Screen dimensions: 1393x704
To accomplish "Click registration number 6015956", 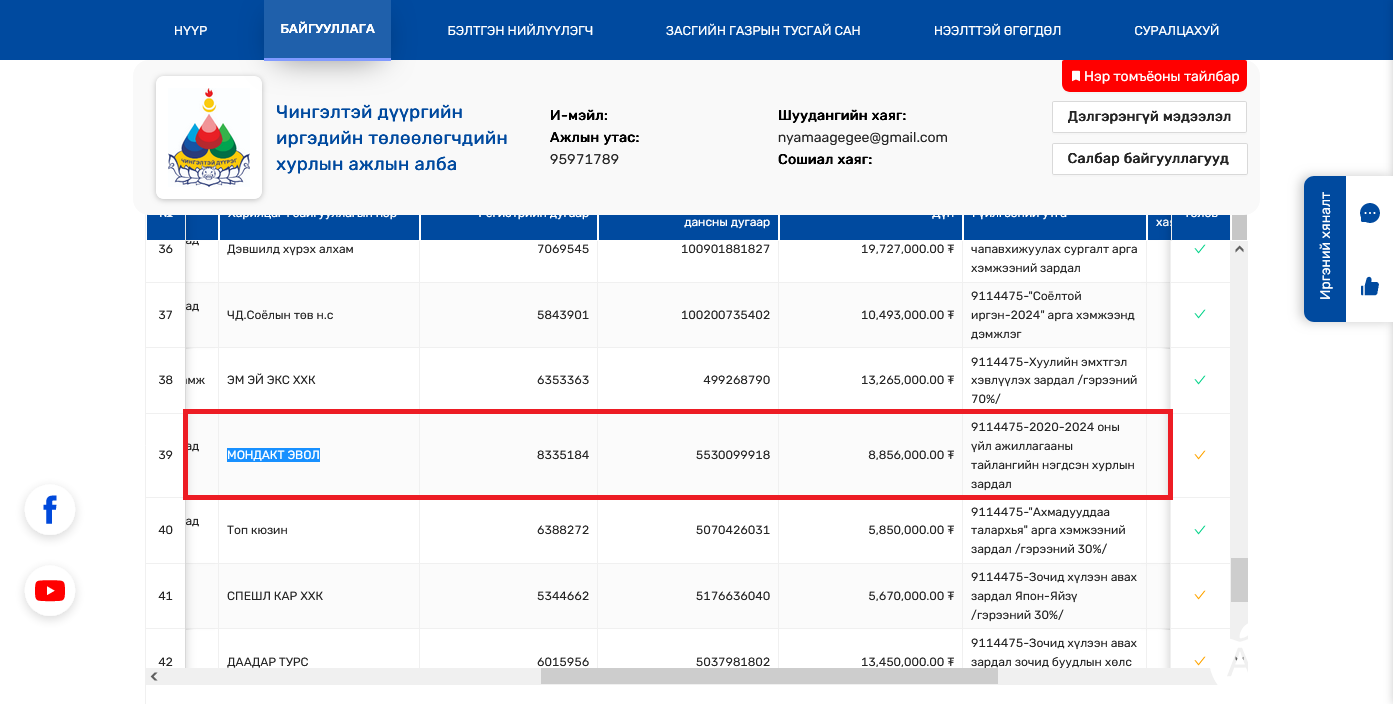I will pos(563,662).
